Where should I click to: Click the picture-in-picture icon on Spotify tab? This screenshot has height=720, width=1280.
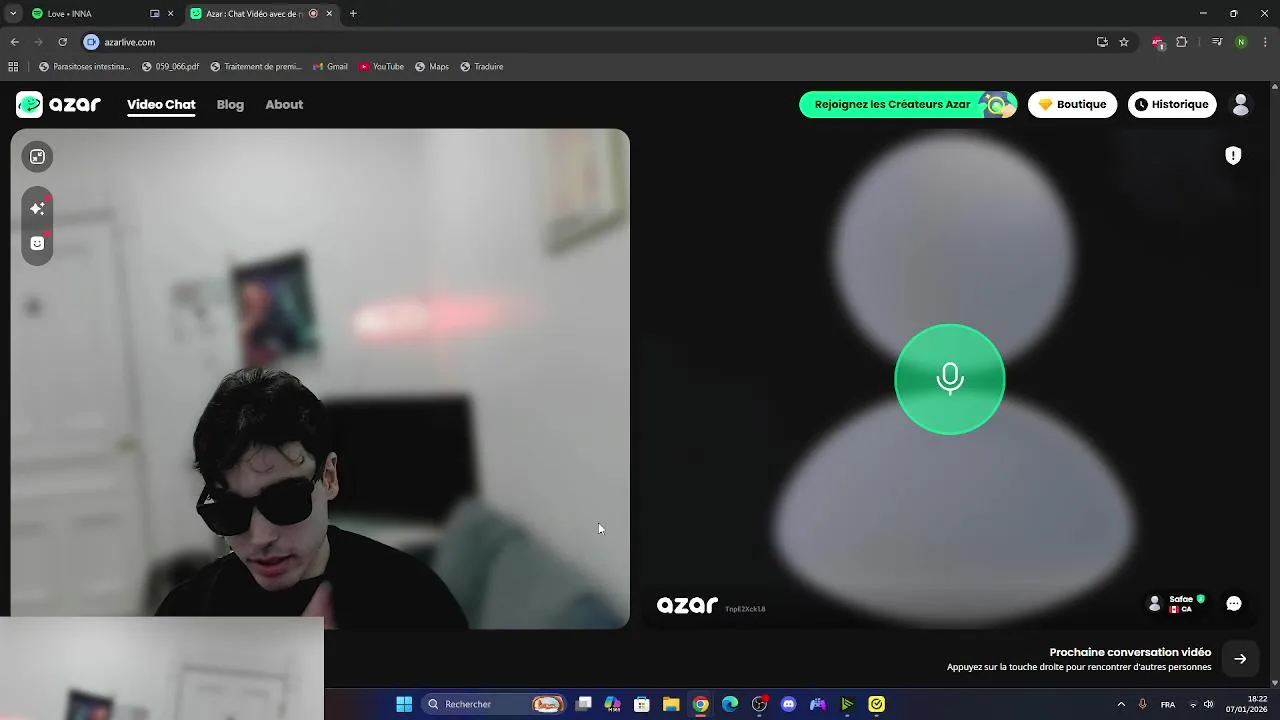click(154, 14)
